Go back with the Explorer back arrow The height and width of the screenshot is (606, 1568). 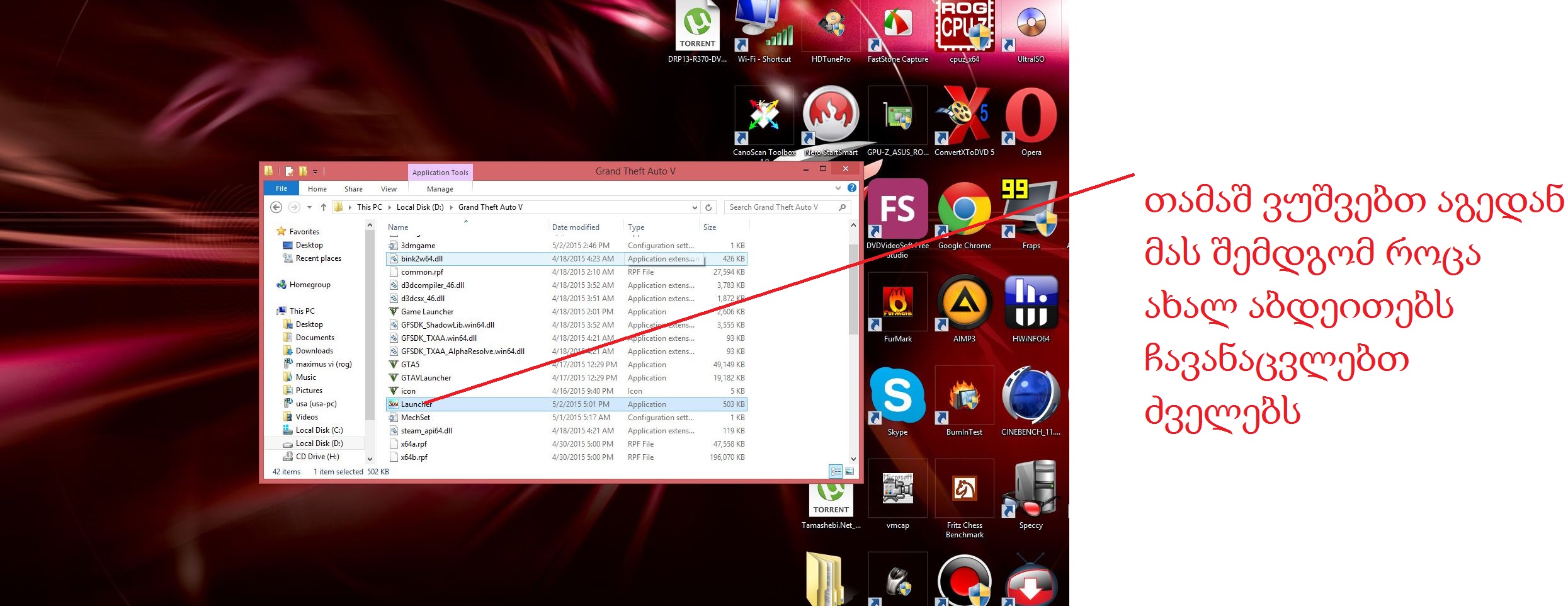point(276,207)
